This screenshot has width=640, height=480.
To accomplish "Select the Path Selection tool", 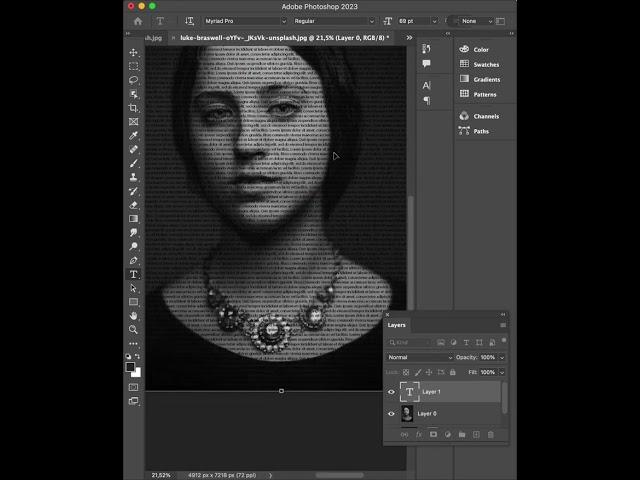I will pos(133,288).
